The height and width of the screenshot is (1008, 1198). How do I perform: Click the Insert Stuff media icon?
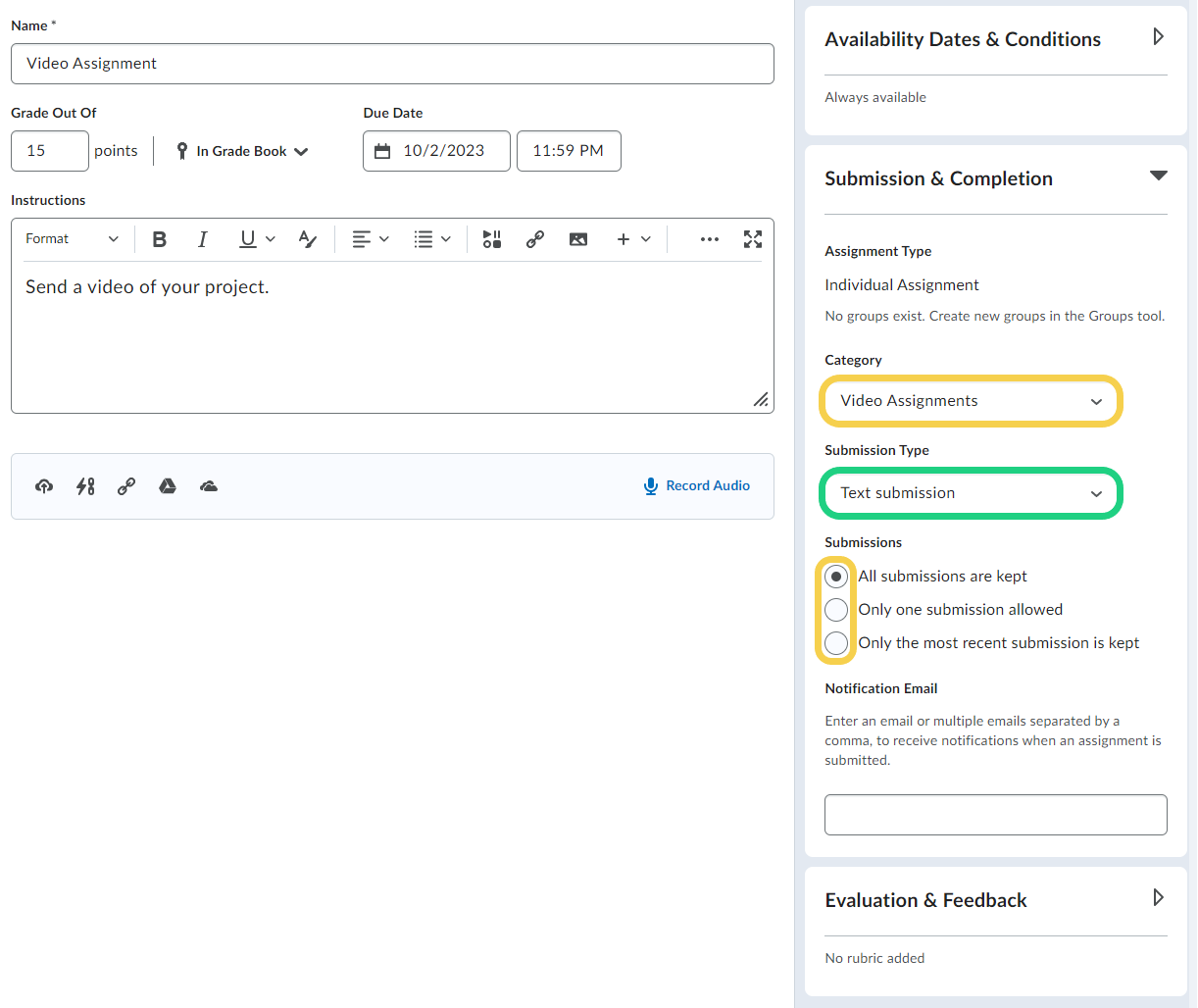pos(492,239)
